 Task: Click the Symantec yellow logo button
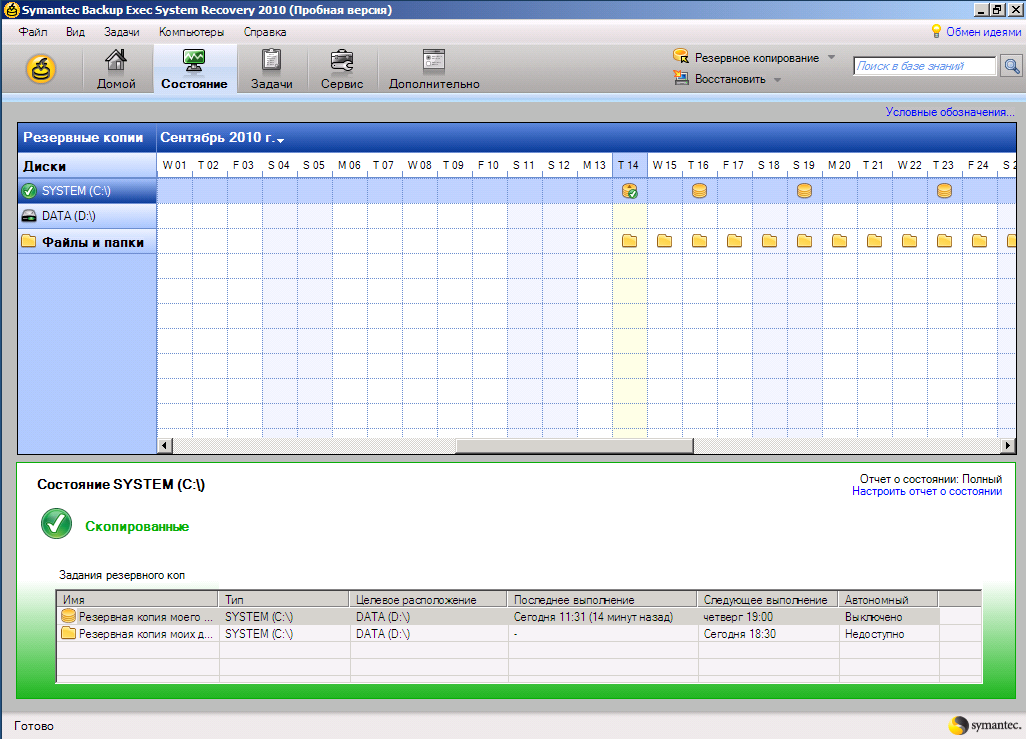(41, 69)
